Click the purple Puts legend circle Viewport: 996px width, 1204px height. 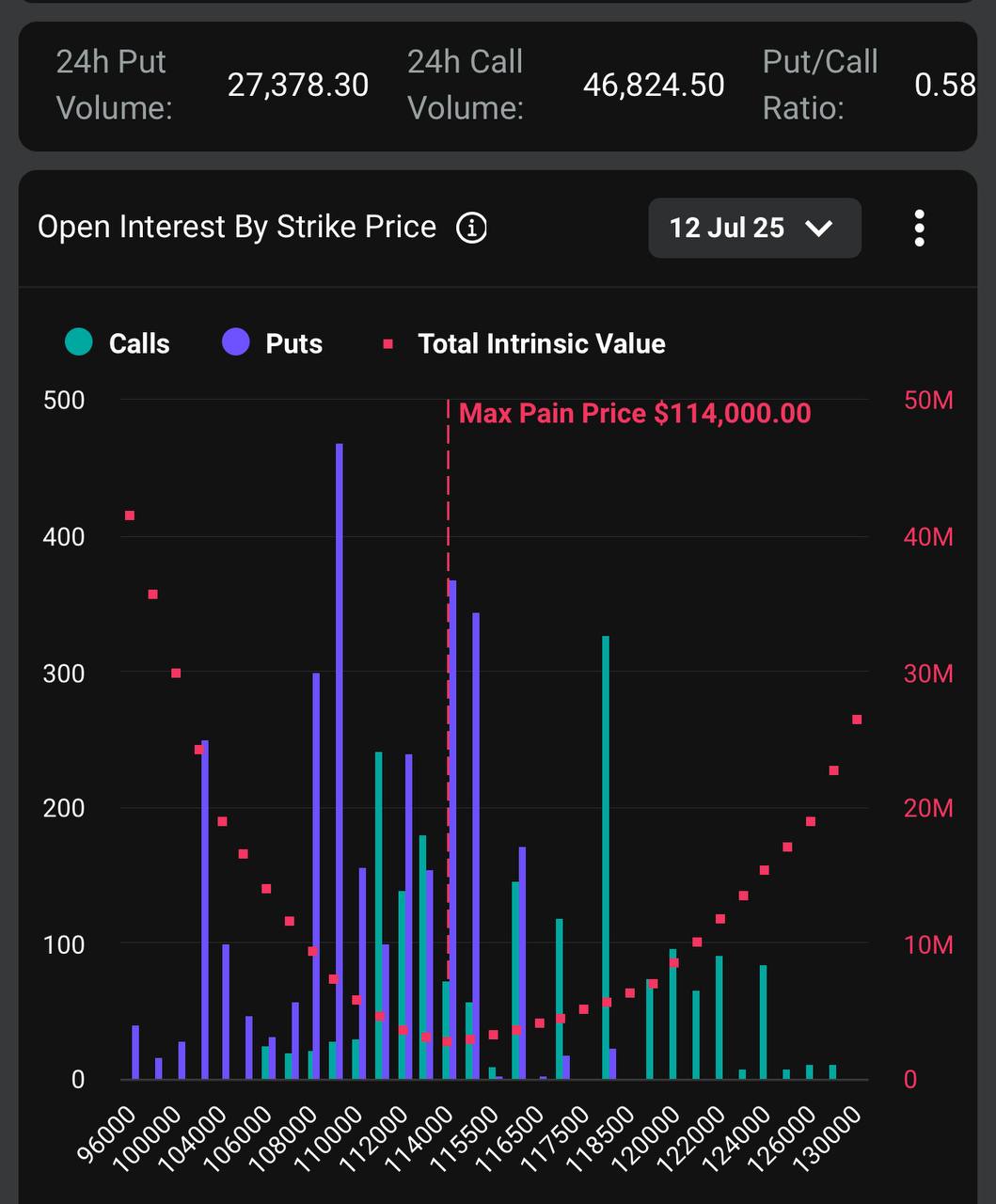[x=236, y=342]
